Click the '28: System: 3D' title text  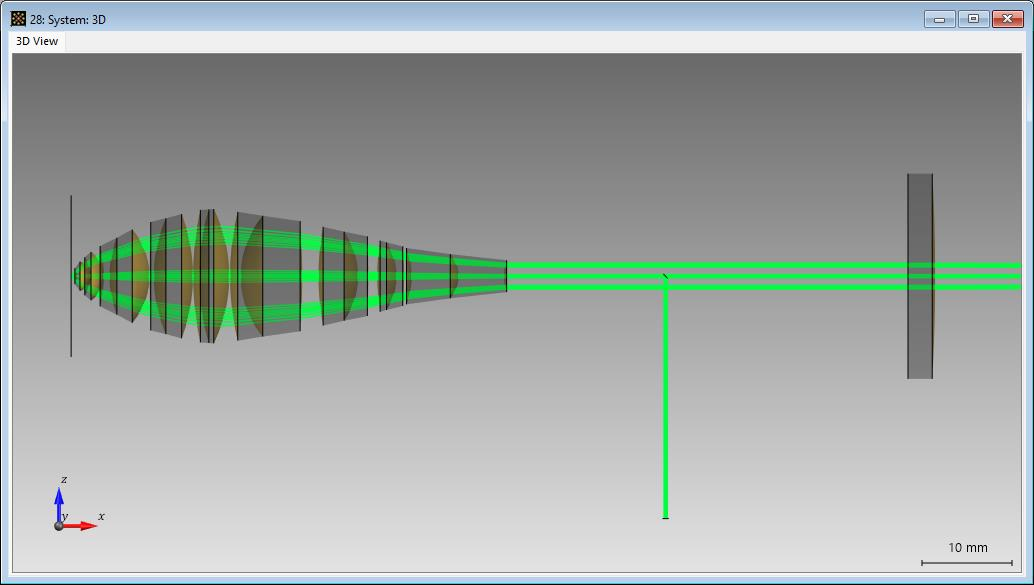click(68, 20)
